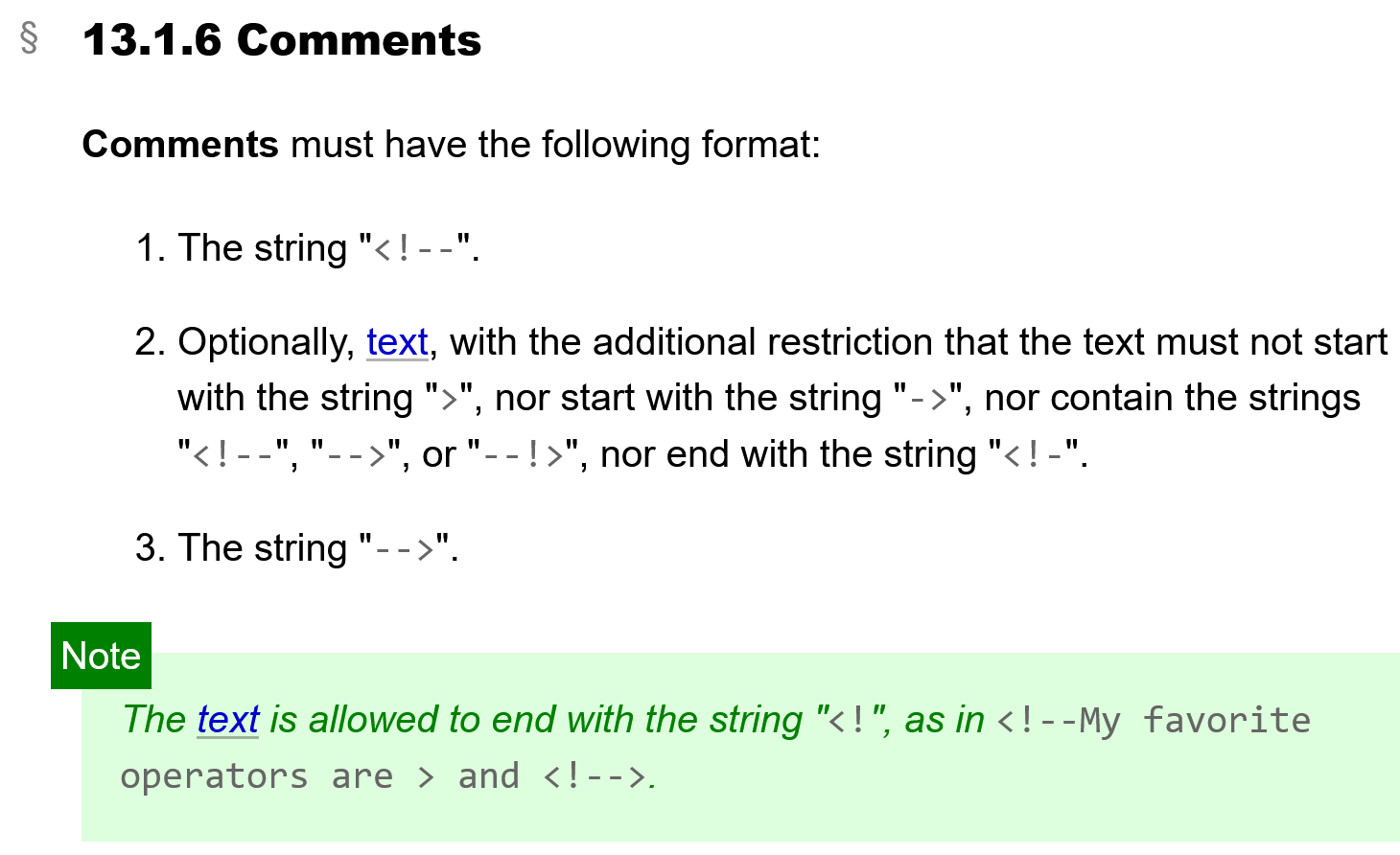Click the "<!--My favorite" example code
Image resolution: width=1400 pixels, height=855 pixels.
1153,721
